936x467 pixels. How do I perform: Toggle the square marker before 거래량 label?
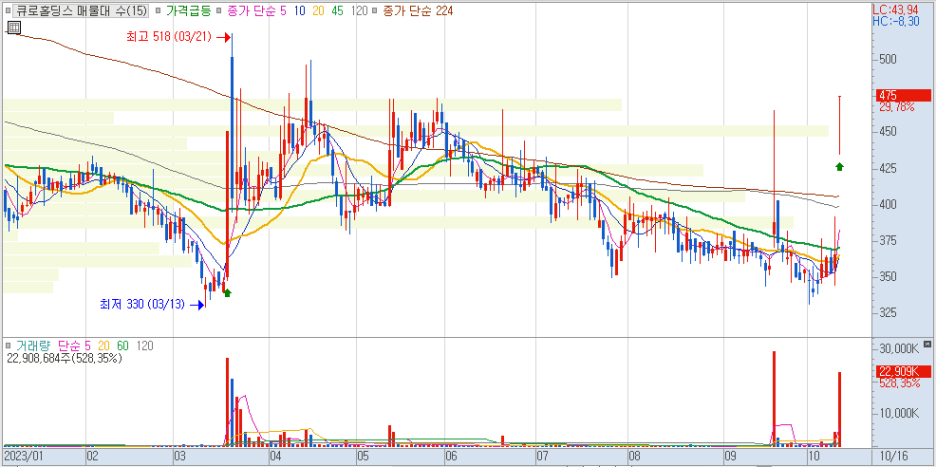pos(8,345)
